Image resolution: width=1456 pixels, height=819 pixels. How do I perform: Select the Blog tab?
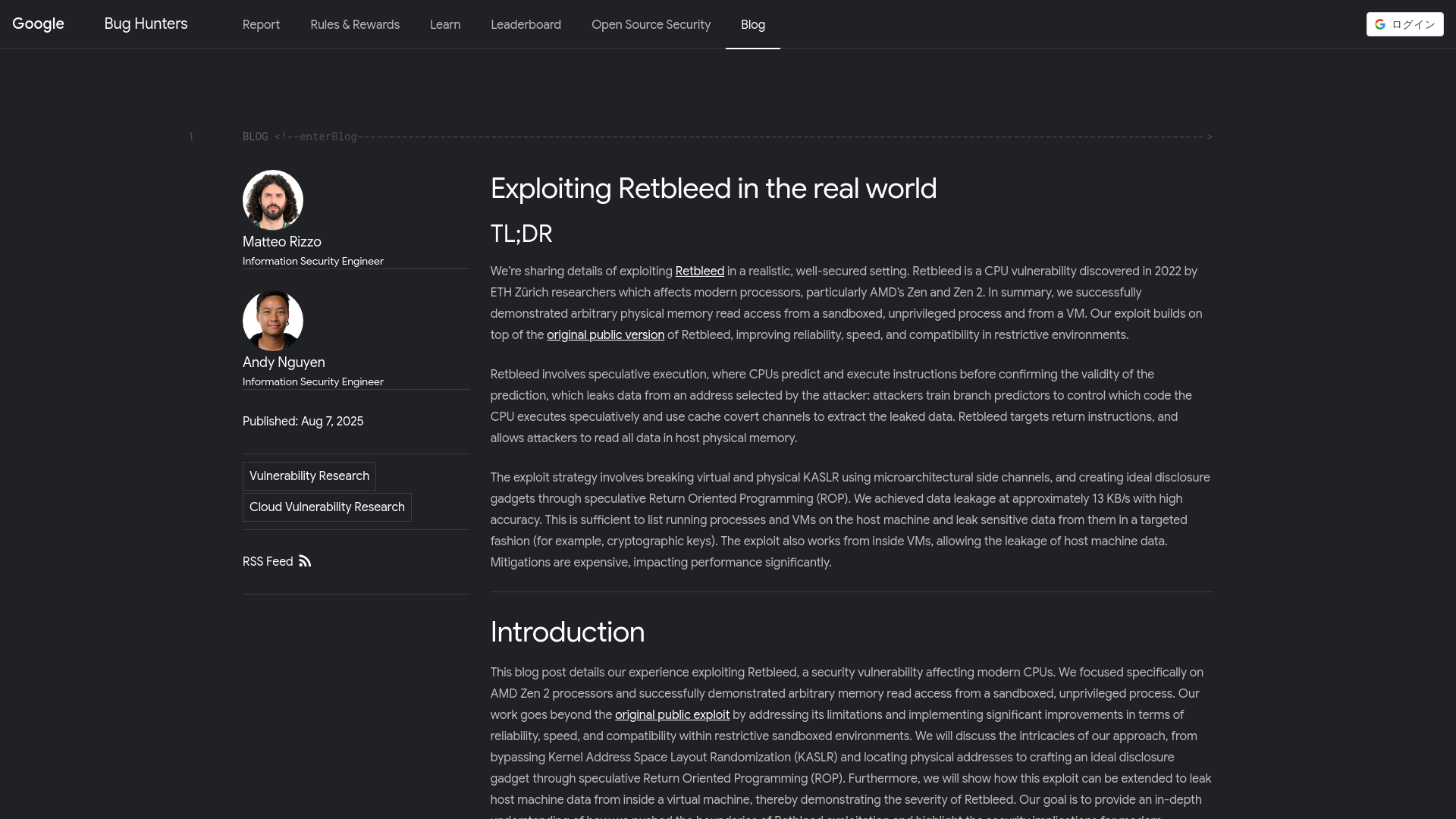(753, 24)
